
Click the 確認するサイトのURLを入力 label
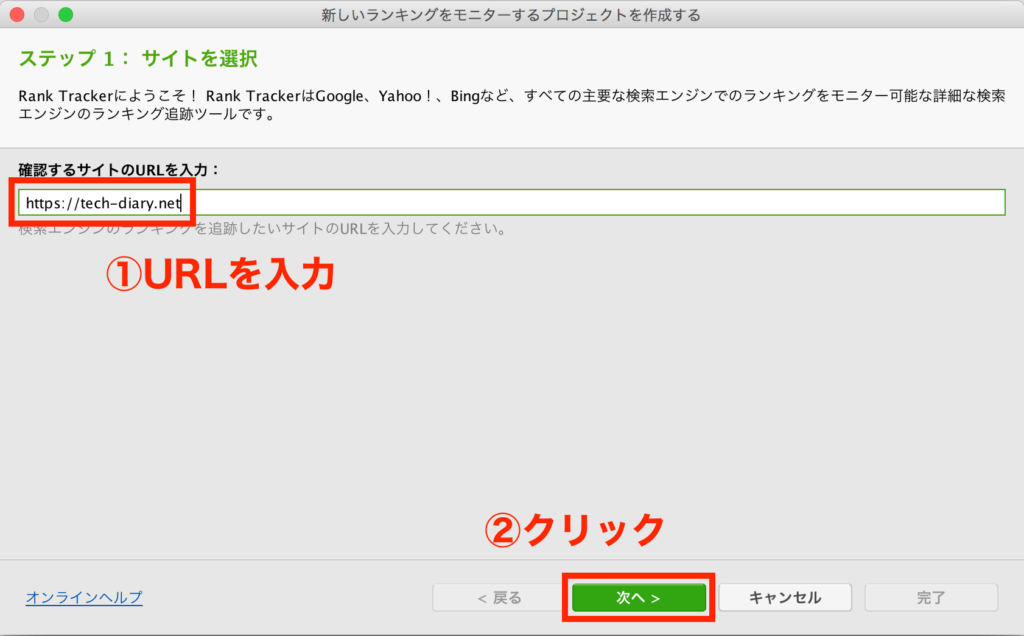(x=119, y=170)
